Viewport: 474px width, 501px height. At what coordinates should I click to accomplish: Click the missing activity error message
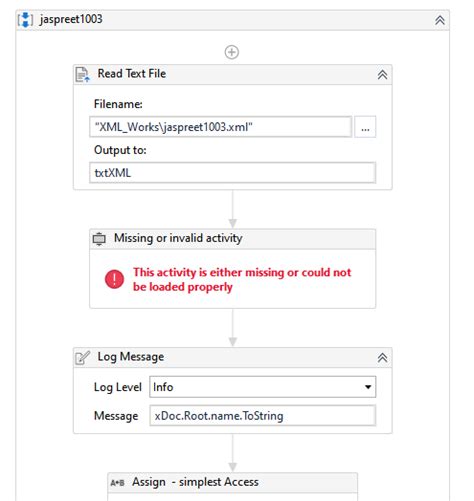[x=242, y=279]
